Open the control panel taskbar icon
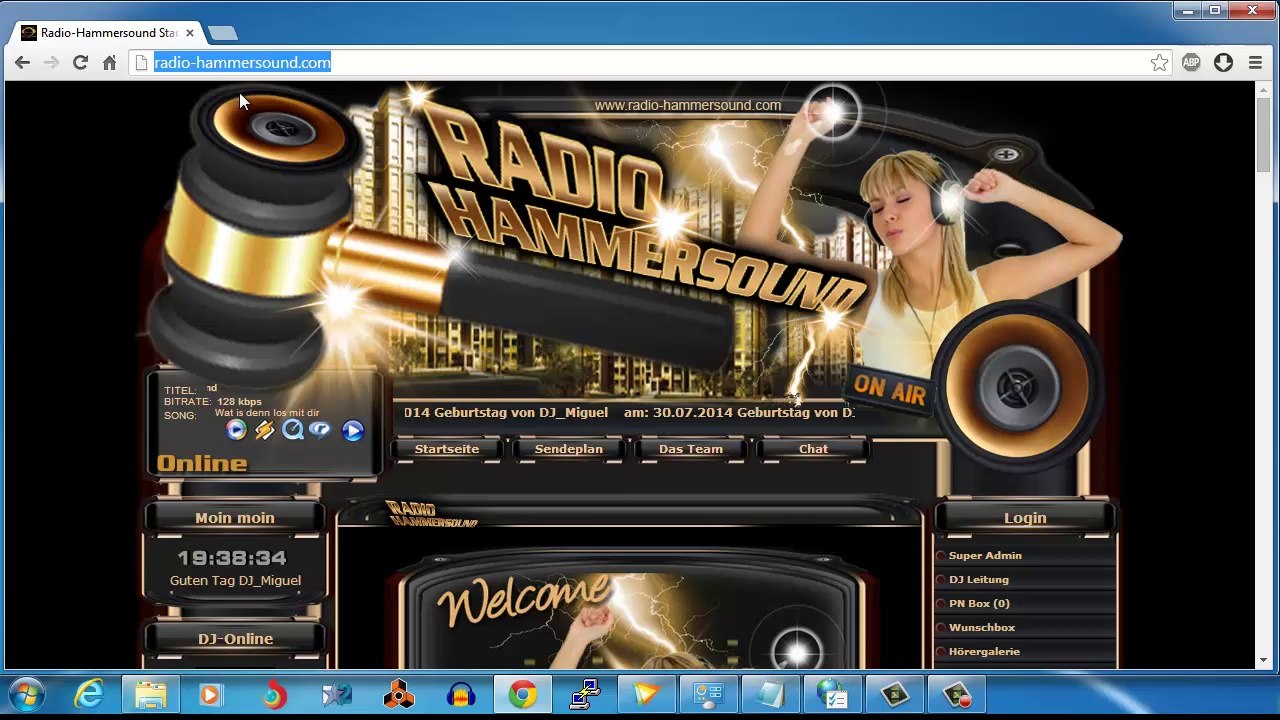 click(709, 695)
